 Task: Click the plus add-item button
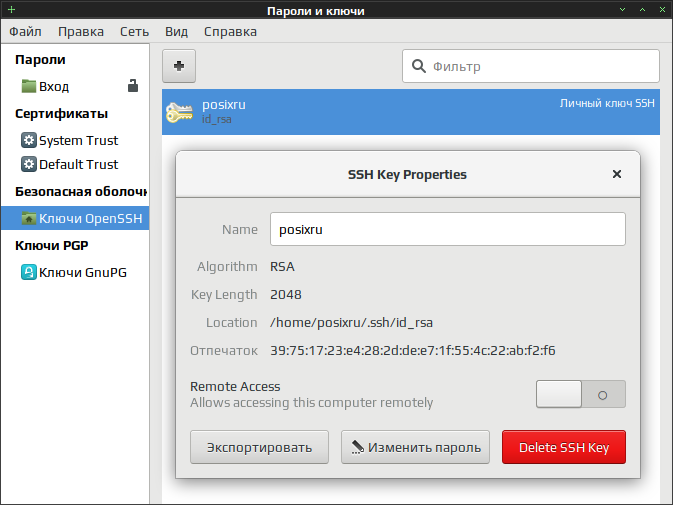179,66
